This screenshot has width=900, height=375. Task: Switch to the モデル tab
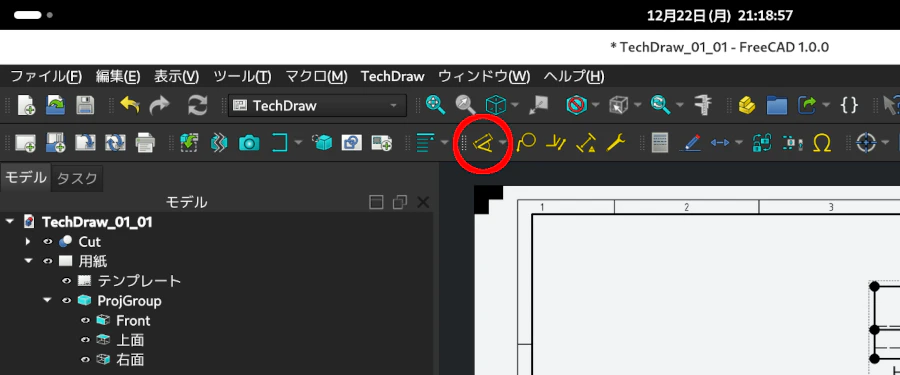[26, 178]
